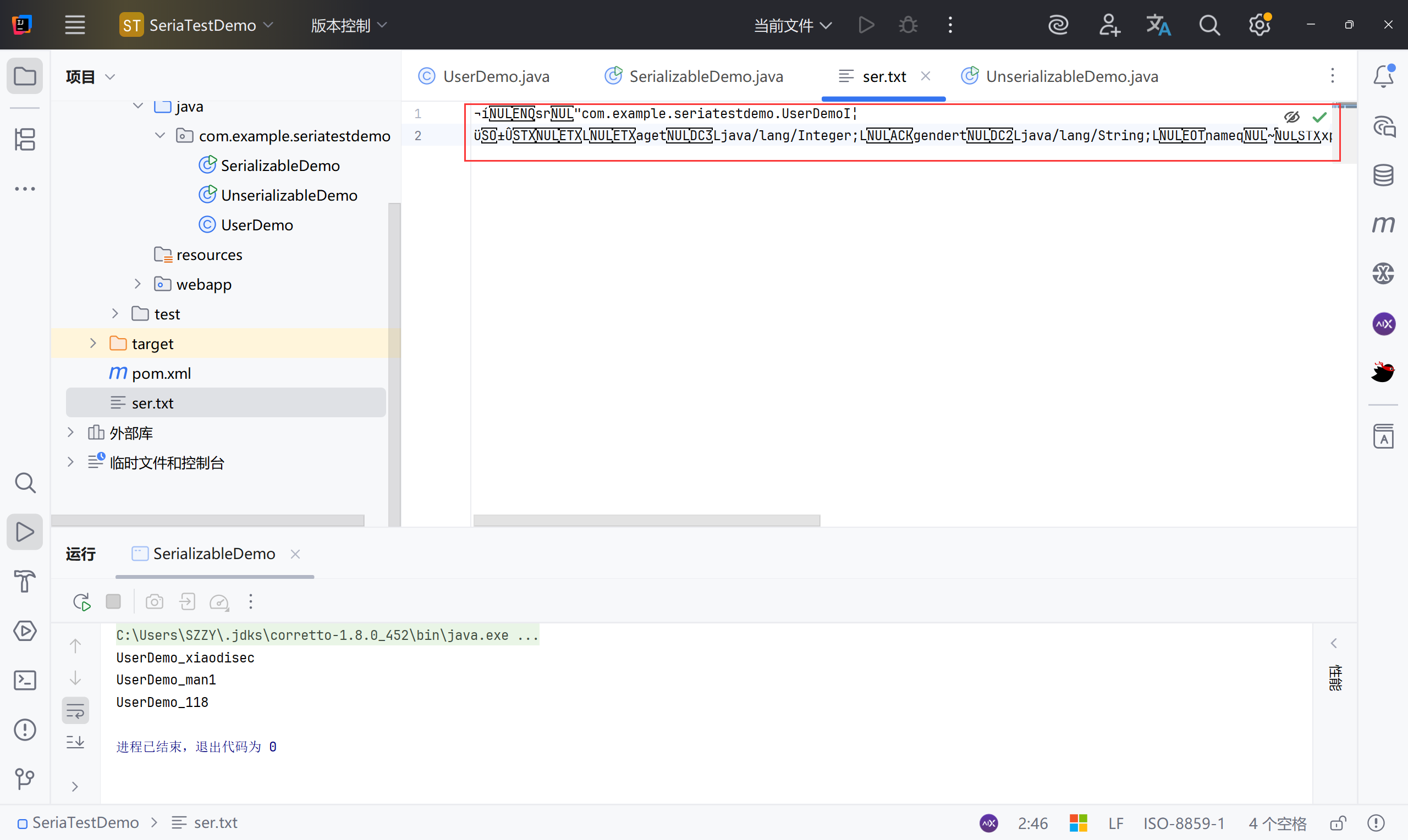Click the Maven tool window icon
The width and height of the screenshot is (1408, 840).
(1383, 225)
